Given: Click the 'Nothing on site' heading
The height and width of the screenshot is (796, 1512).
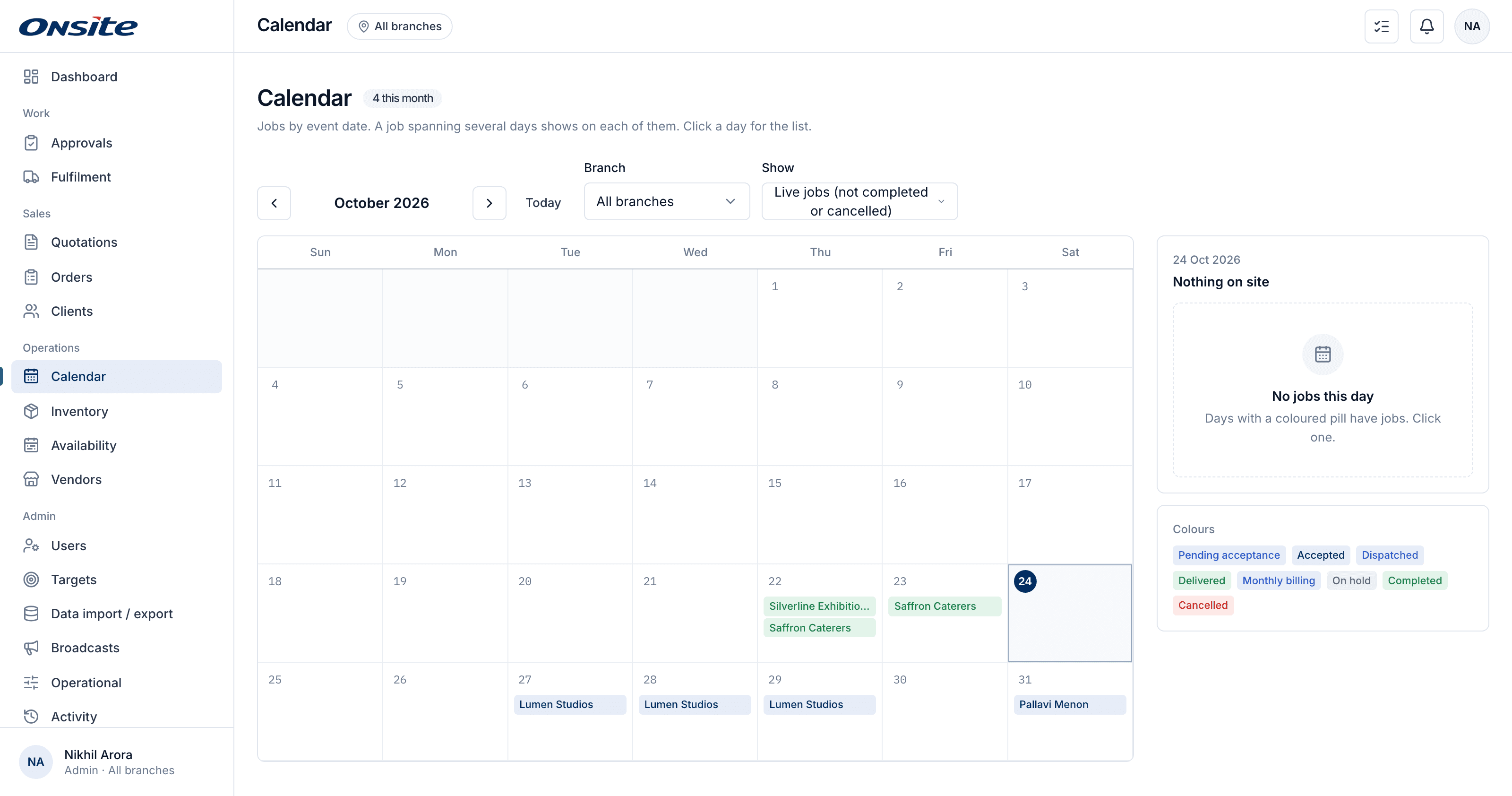Looking at the screenshot, I should [1220, 282].
